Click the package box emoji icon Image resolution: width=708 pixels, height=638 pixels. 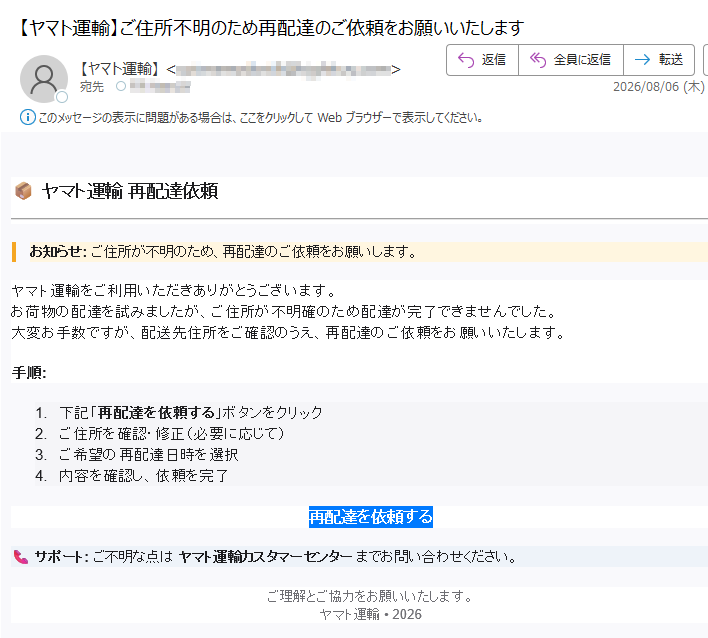[23, 191]
